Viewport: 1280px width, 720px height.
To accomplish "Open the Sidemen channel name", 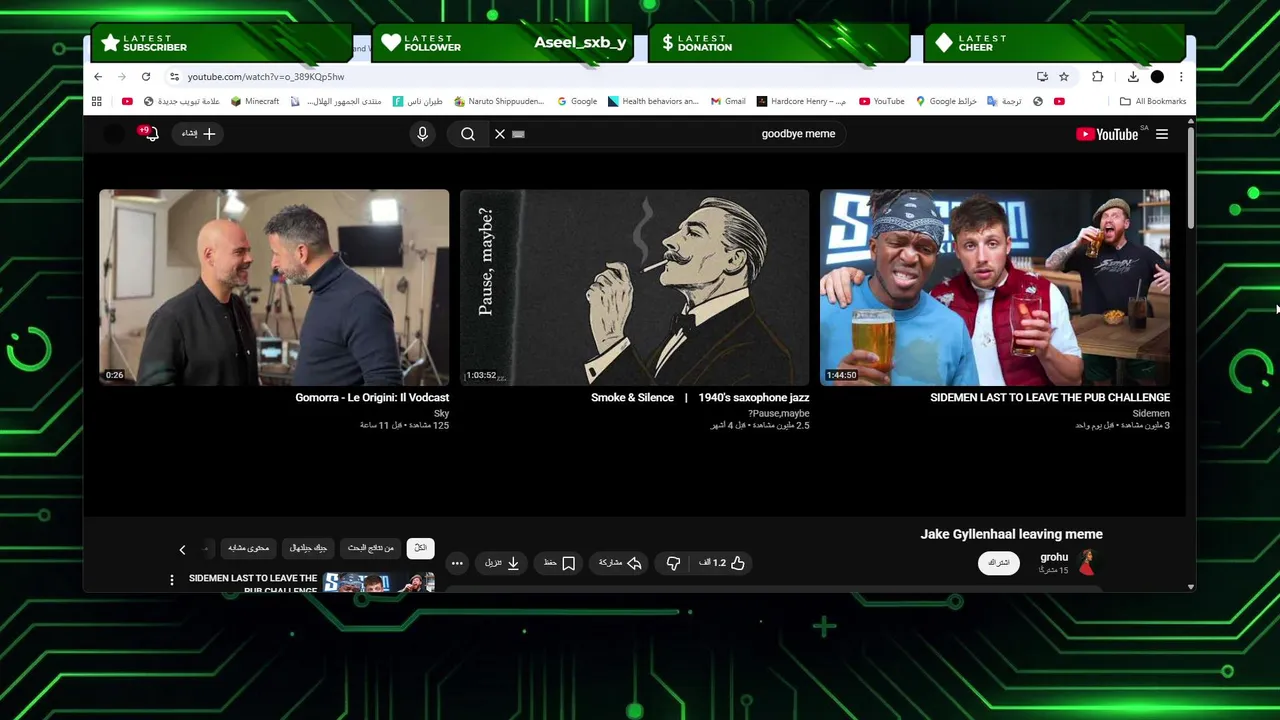I will [x=1151, y=413].
